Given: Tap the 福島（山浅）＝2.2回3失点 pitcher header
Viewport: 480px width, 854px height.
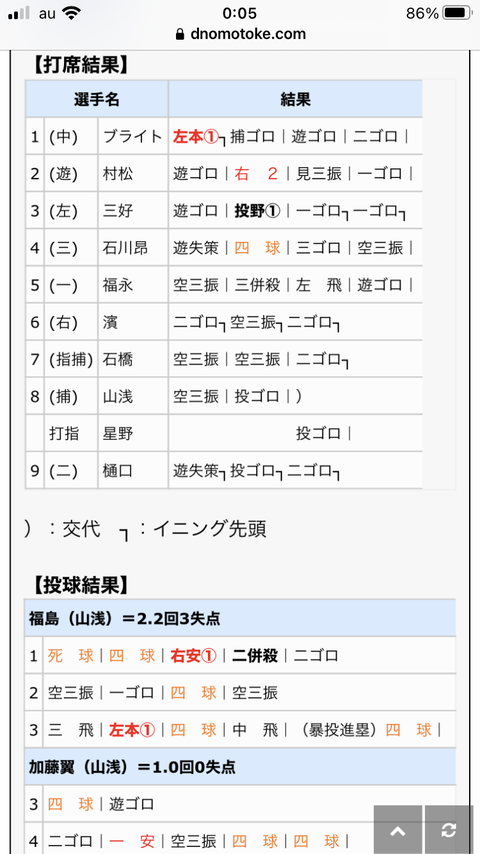Looking at the screenshot, I should (240, 618).
